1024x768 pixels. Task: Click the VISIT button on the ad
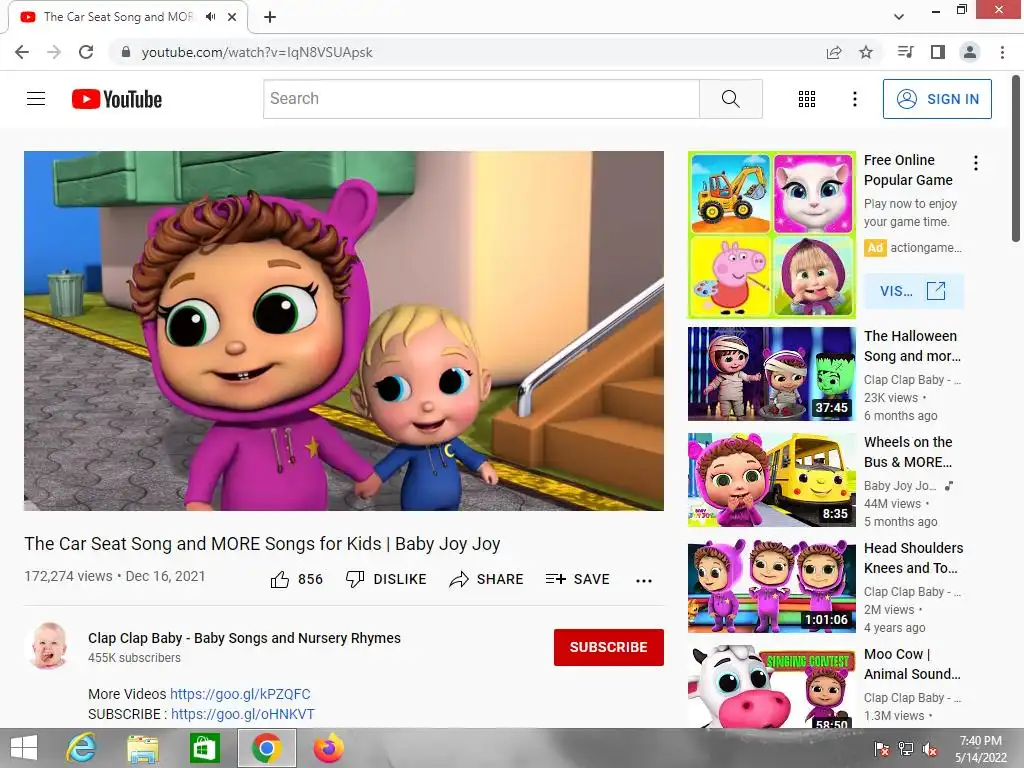[x=913, y=291]
